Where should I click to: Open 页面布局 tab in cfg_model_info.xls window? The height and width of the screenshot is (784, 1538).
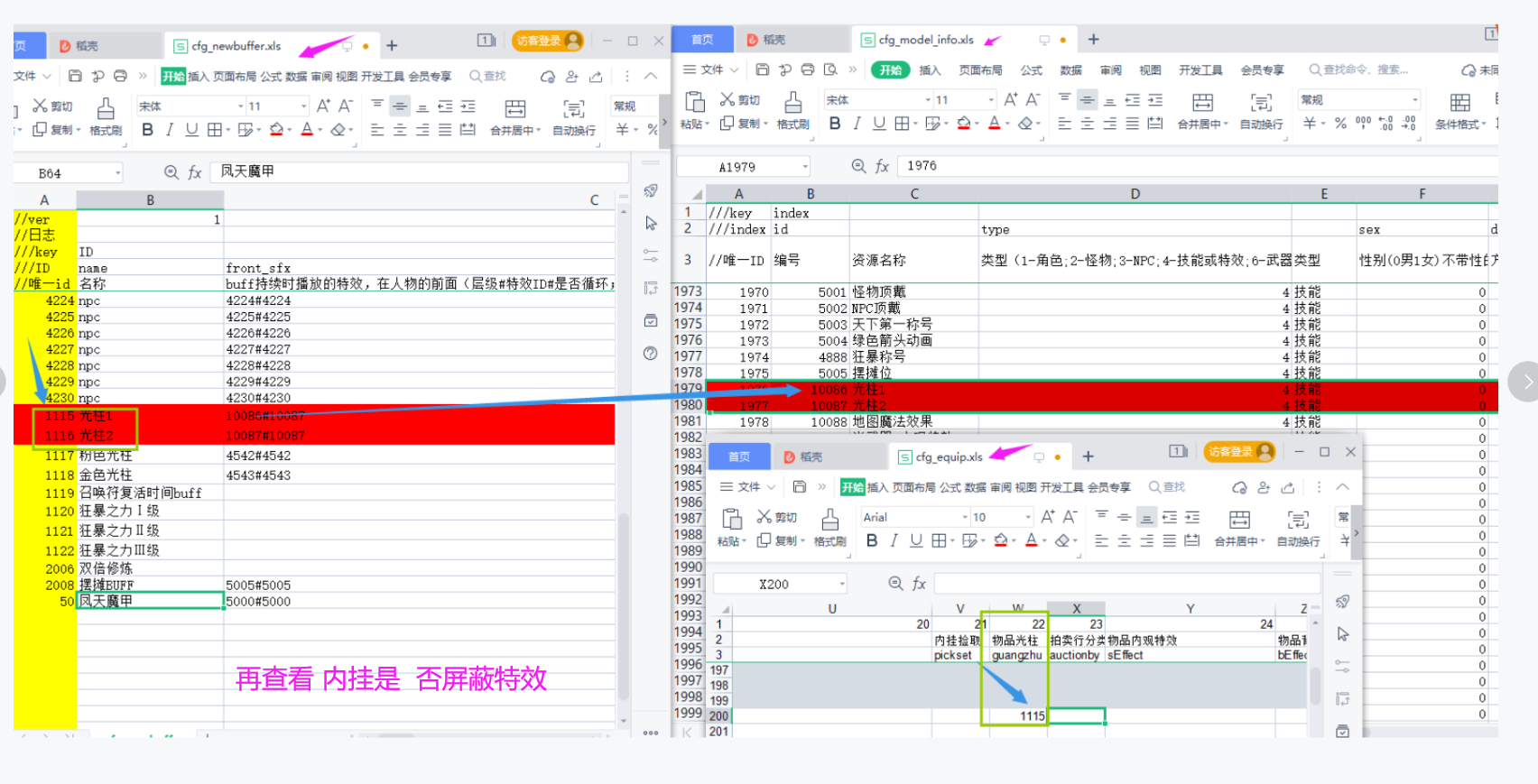(x=980, y=70)
